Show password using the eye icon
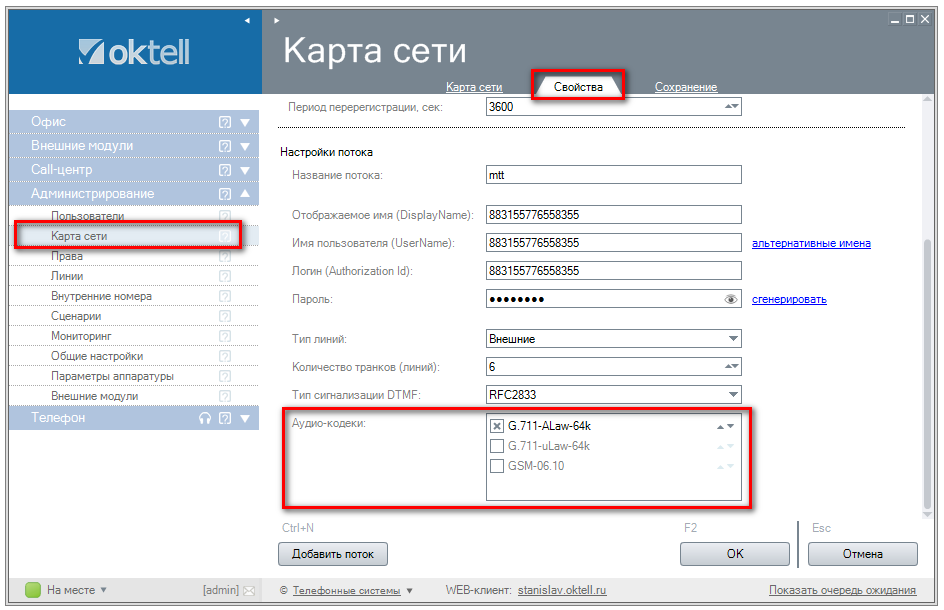 (x=731, y=299)
